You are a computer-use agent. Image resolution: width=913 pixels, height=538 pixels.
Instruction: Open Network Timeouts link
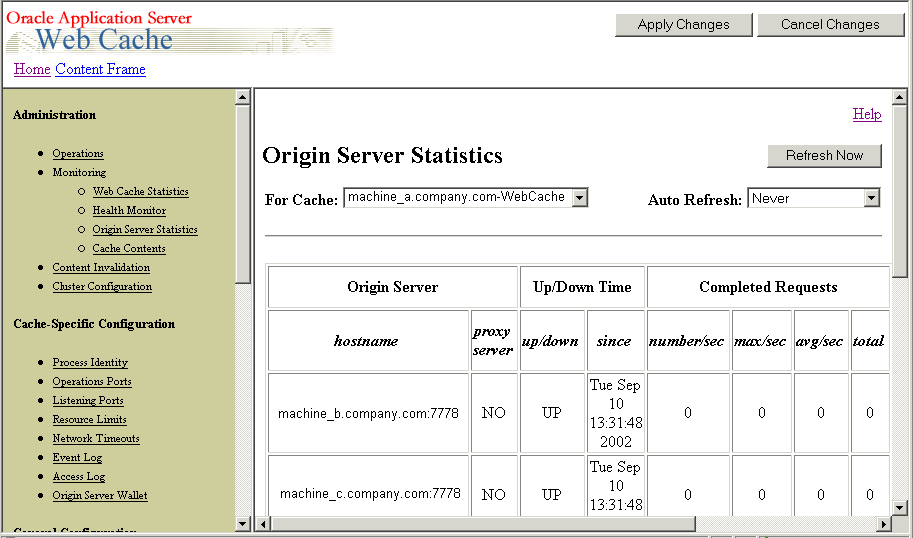pos(96,438)
